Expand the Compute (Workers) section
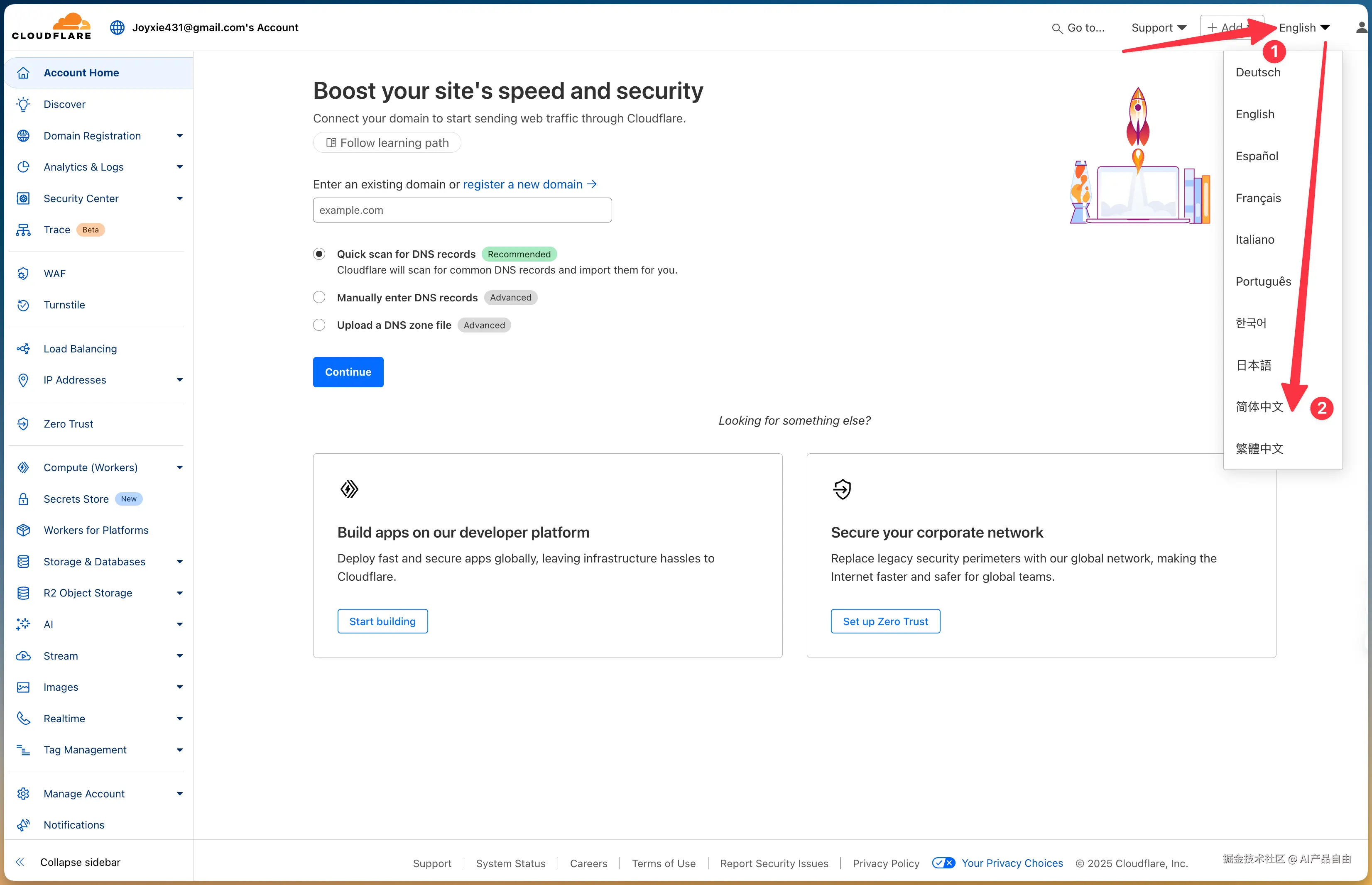 [179, 467]
